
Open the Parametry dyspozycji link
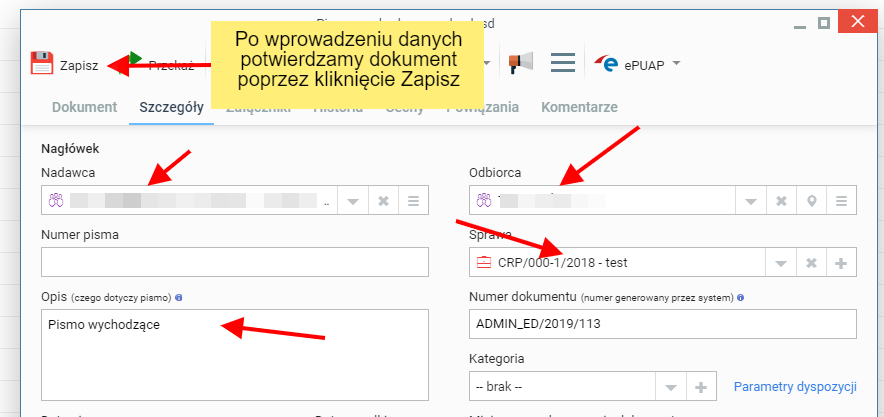click(x=795, y=387)
